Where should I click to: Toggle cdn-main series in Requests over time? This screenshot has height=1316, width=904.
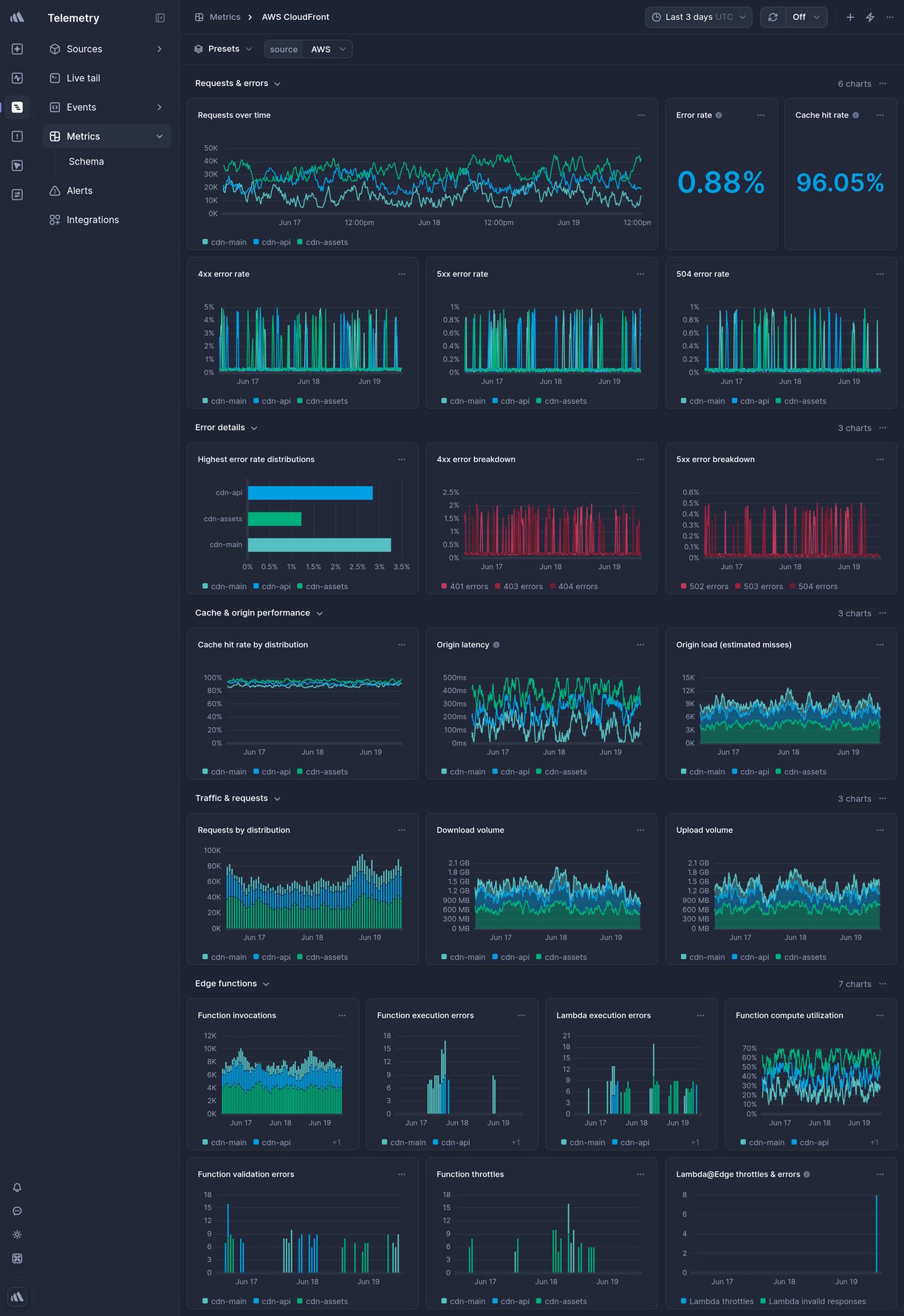pos(225,242)
